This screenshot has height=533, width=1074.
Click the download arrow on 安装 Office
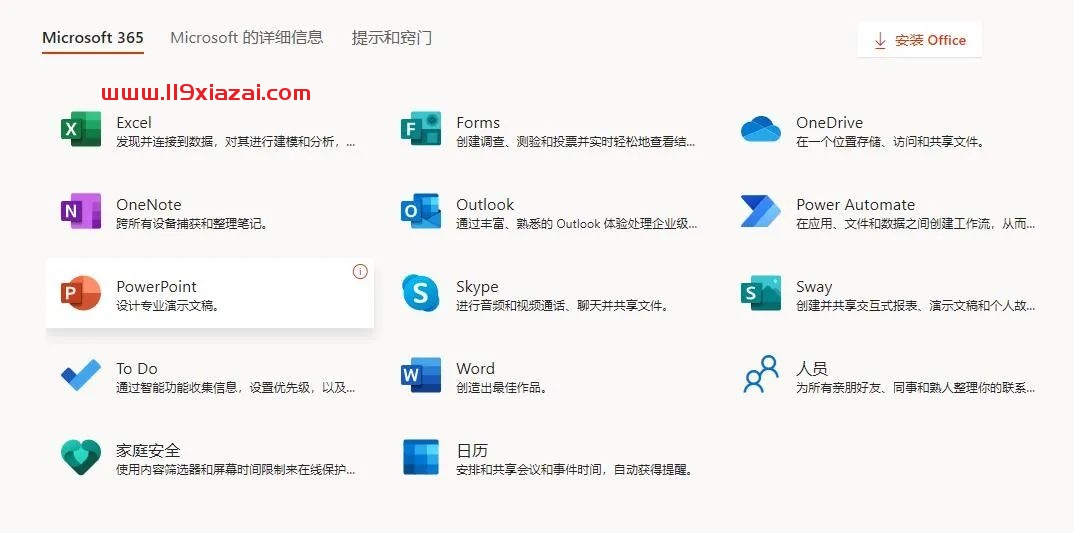coord(880,40)
